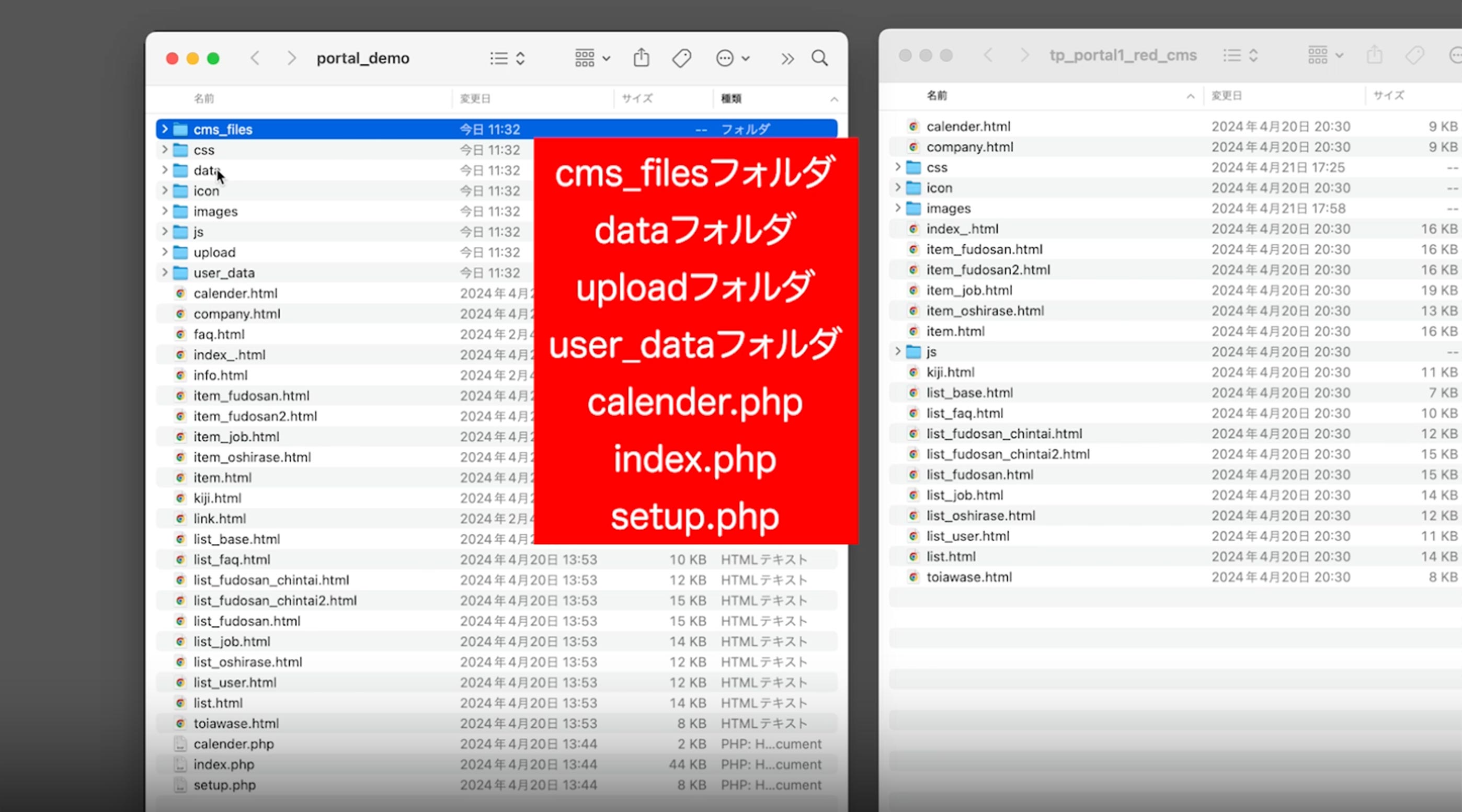Image resolution: width=1462 pixels, height=812 pixels.
Task: Select the upload folder icon
Action: coord(180,252)
